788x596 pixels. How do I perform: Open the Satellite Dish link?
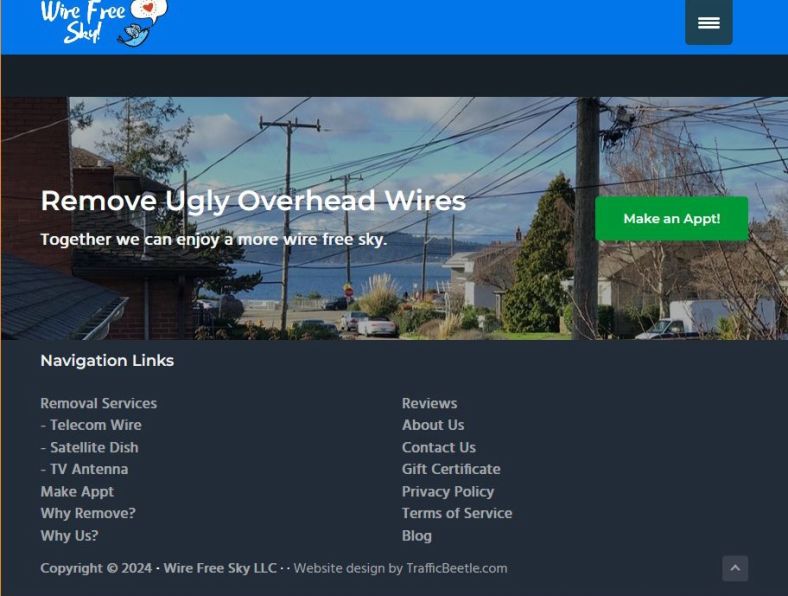click(89, 447)
